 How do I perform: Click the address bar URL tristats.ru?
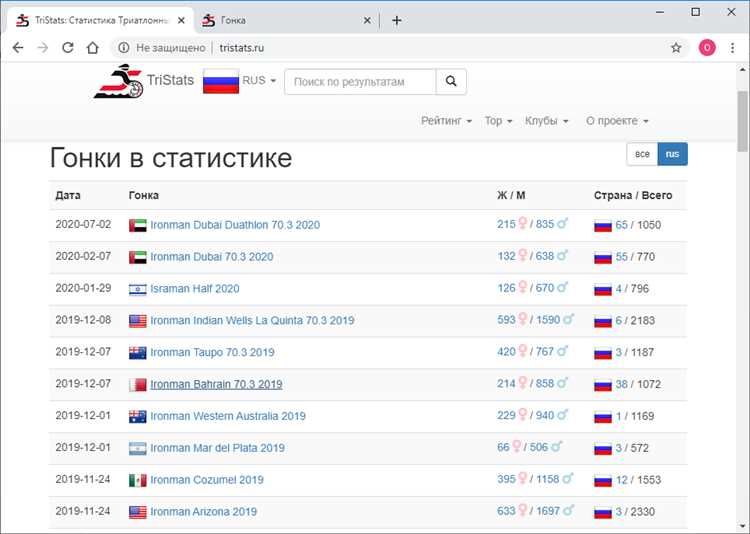pyautogui.click(x=242, y=48)
